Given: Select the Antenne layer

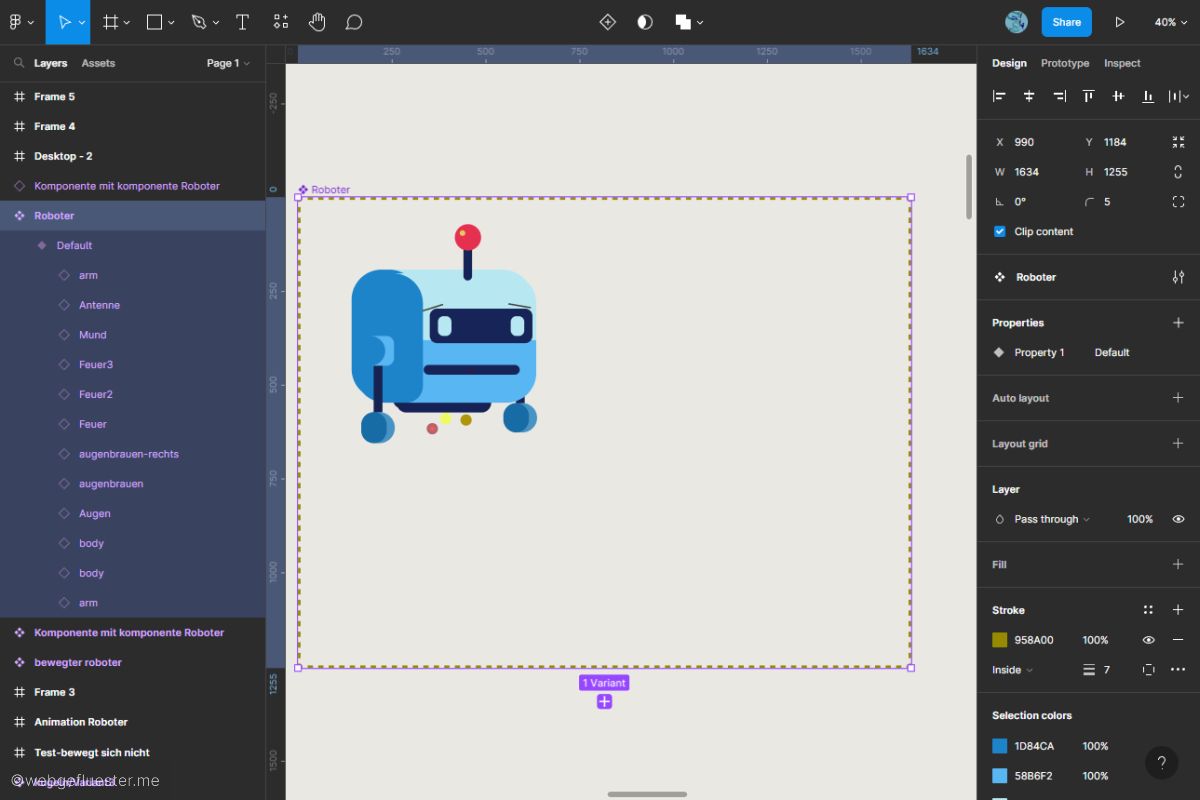Looking at the screenshot, I should (99, 305).
